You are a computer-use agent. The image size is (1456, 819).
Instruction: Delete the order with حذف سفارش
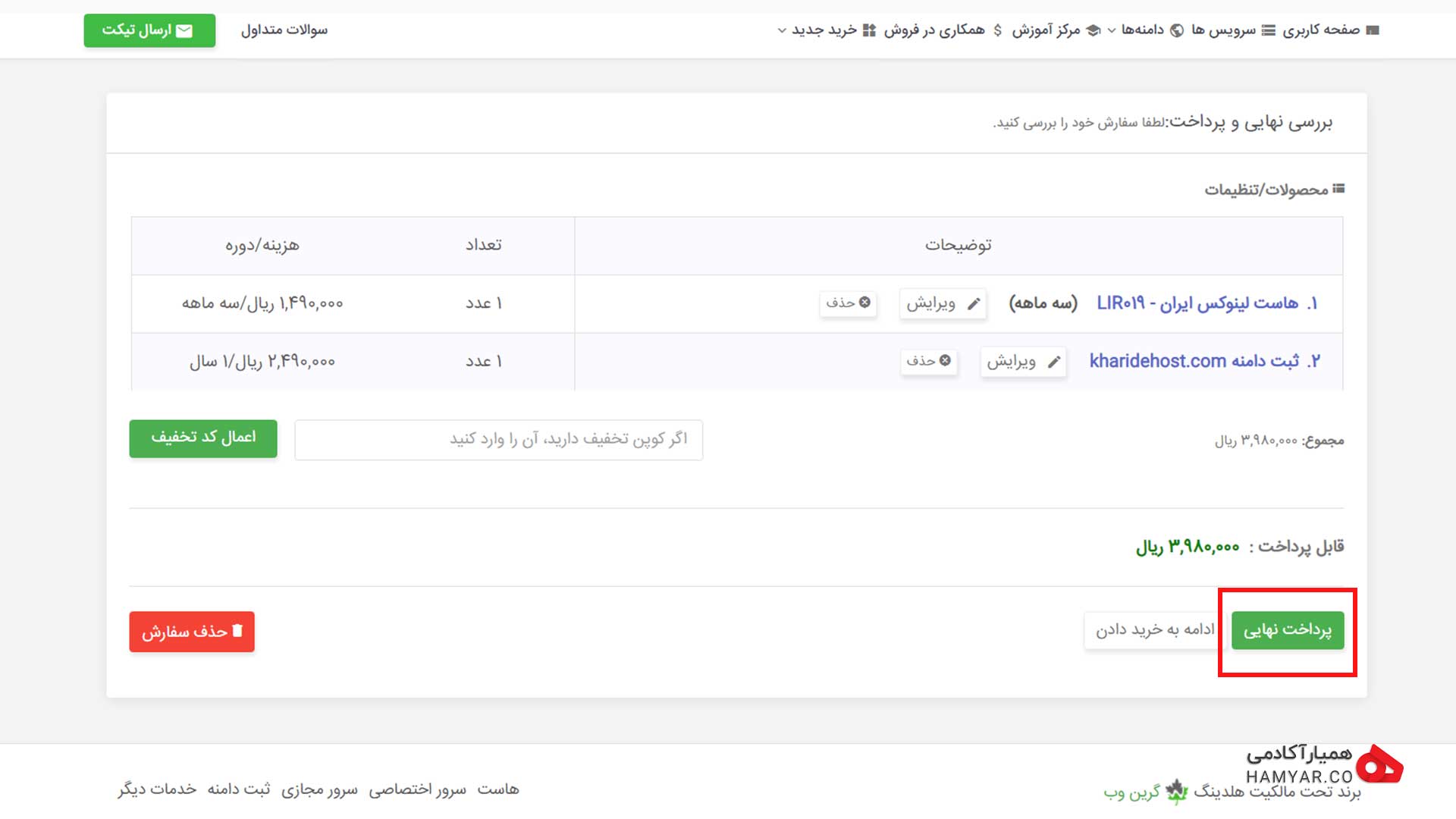192,632
